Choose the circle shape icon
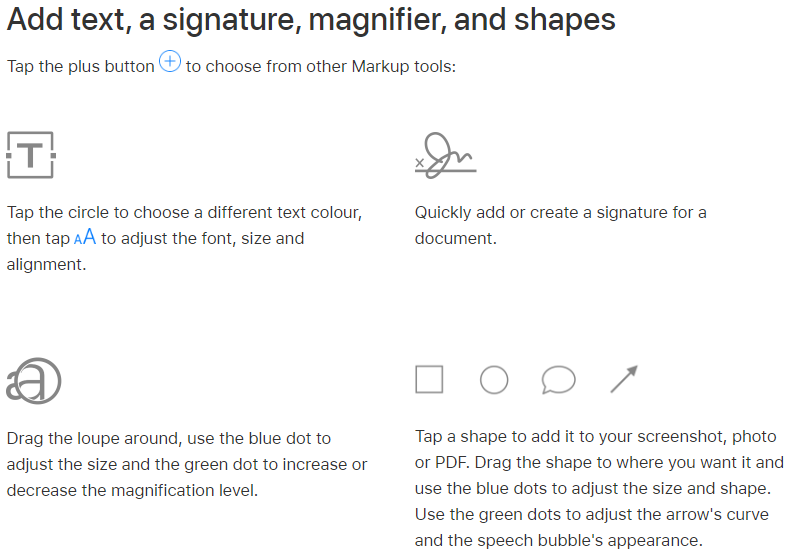The height and width of the screenshot is (559, 797). coord(494,380)
